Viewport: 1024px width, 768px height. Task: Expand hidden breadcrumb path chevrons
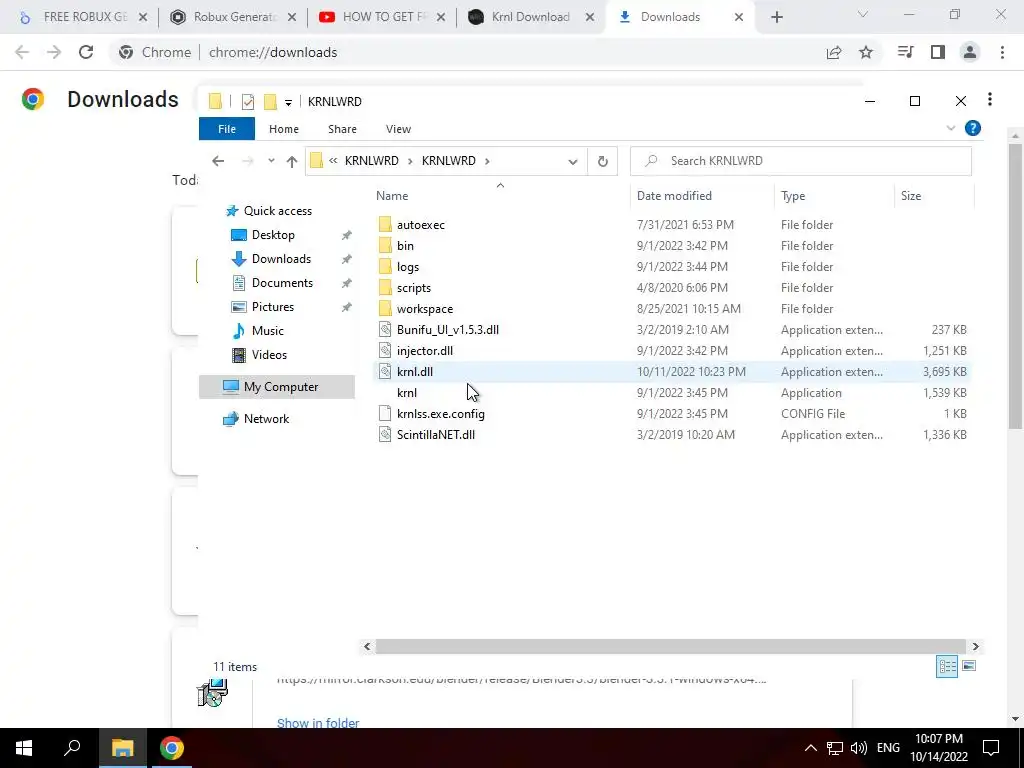(333, 161)
